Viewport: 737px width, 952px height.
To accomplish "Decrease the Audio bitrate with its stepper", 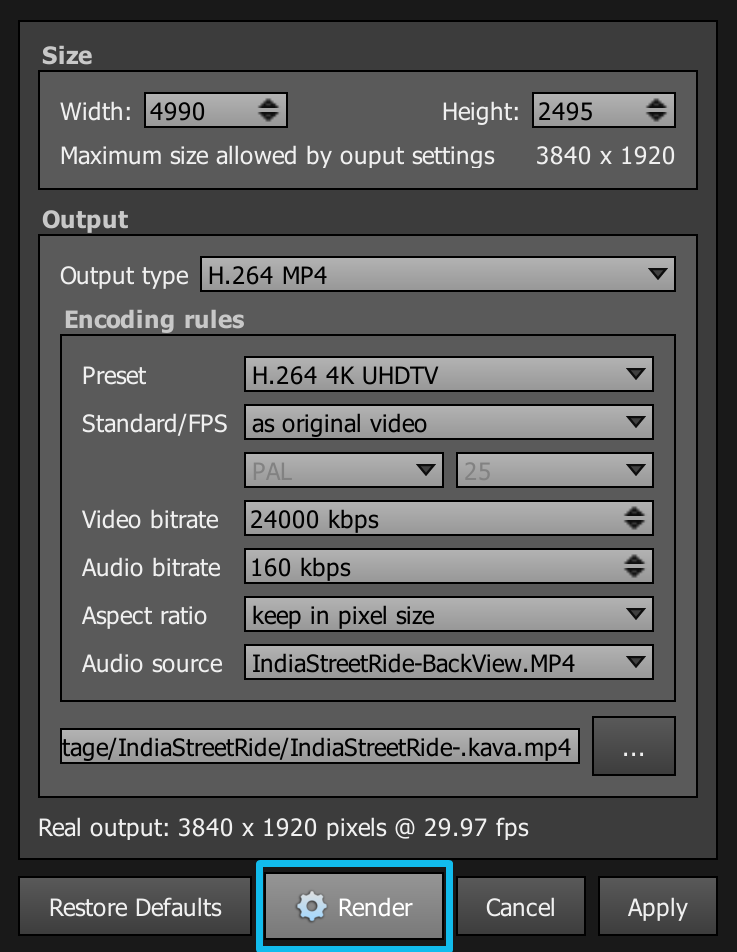I will click(634, 573).
